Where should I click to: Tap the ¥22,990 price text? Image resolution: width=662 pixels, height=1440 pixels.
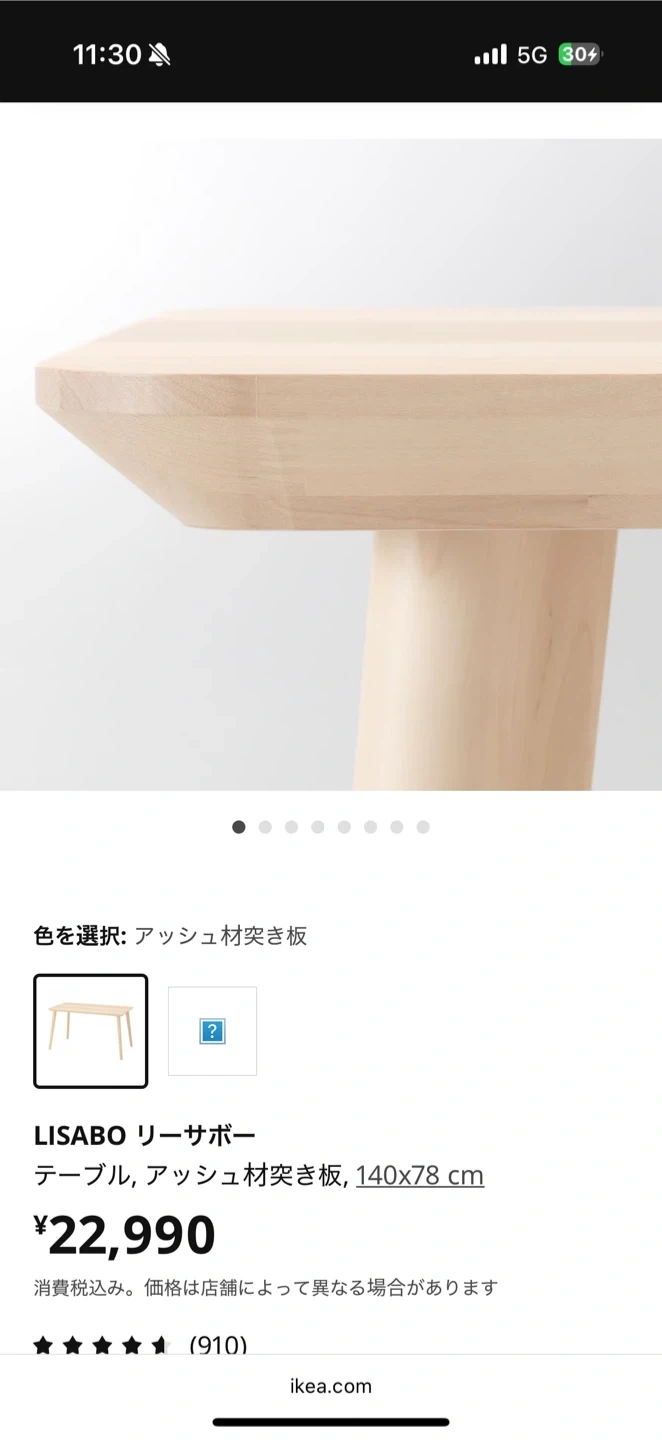tap(125, 1235)
